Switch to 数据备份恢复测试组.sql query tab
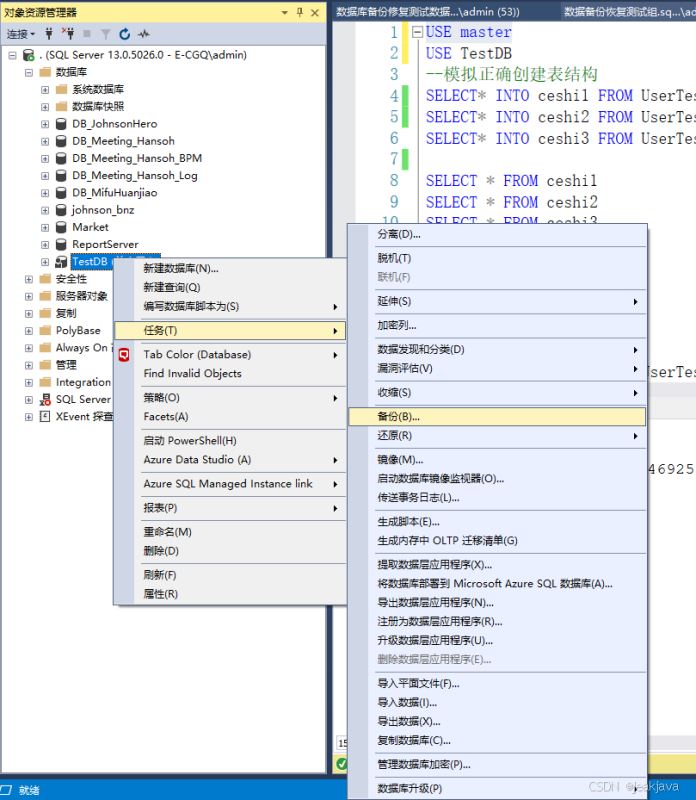The height and width of the screenshot is (800, 696). tap(629, 12)
